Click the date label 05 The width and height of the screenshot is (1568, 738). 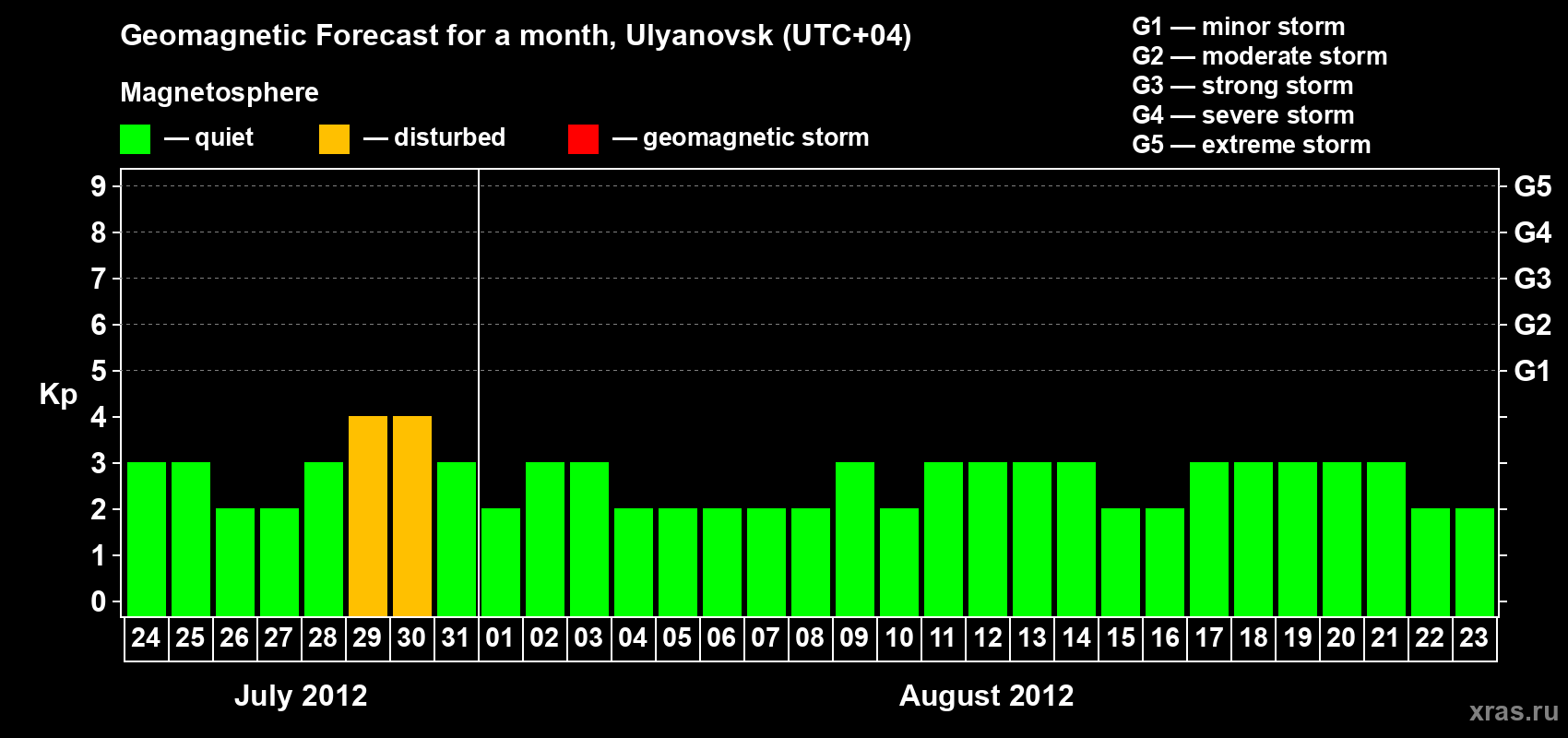pos(677,637)
